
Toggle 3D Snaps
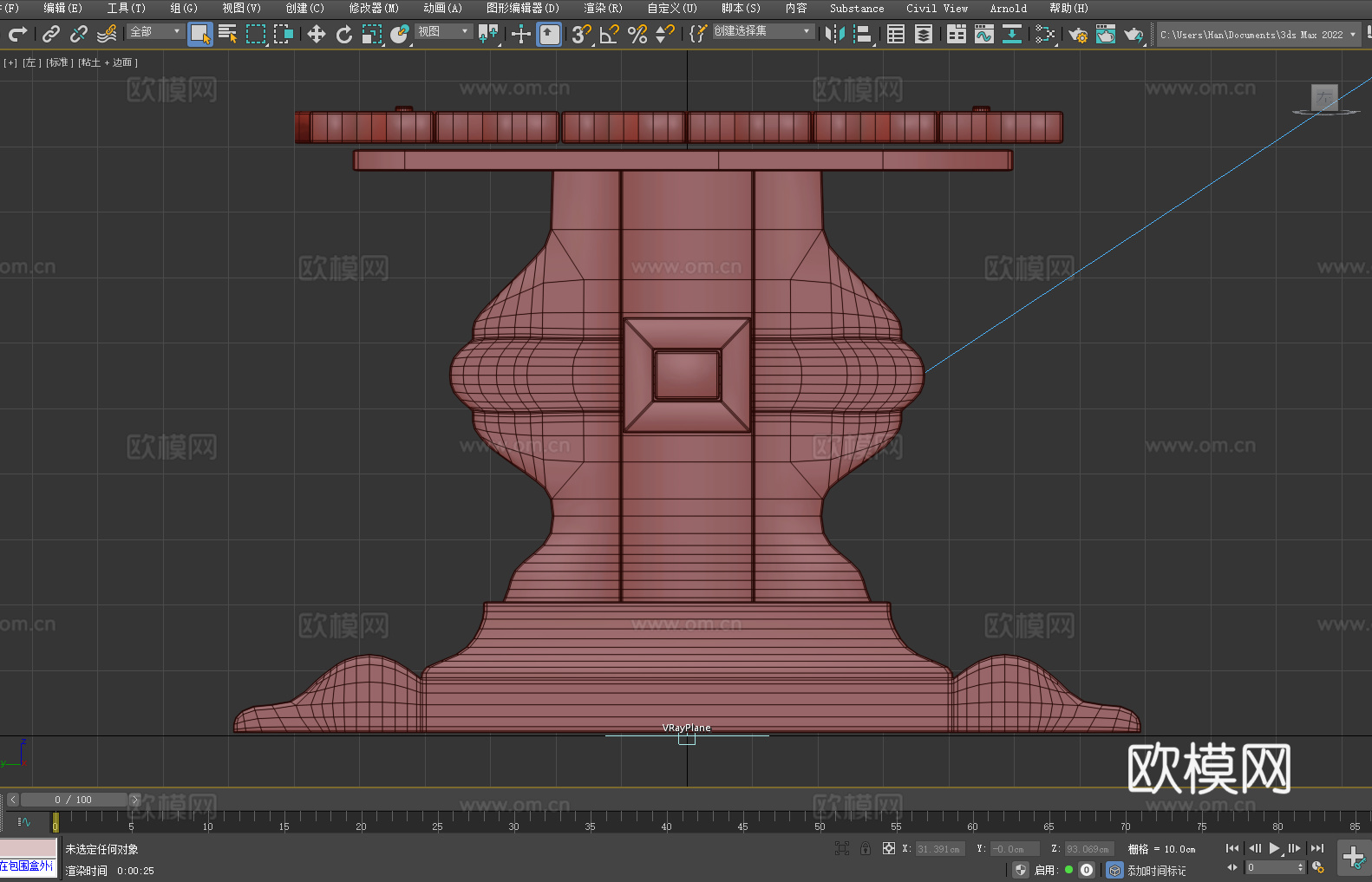582,34
